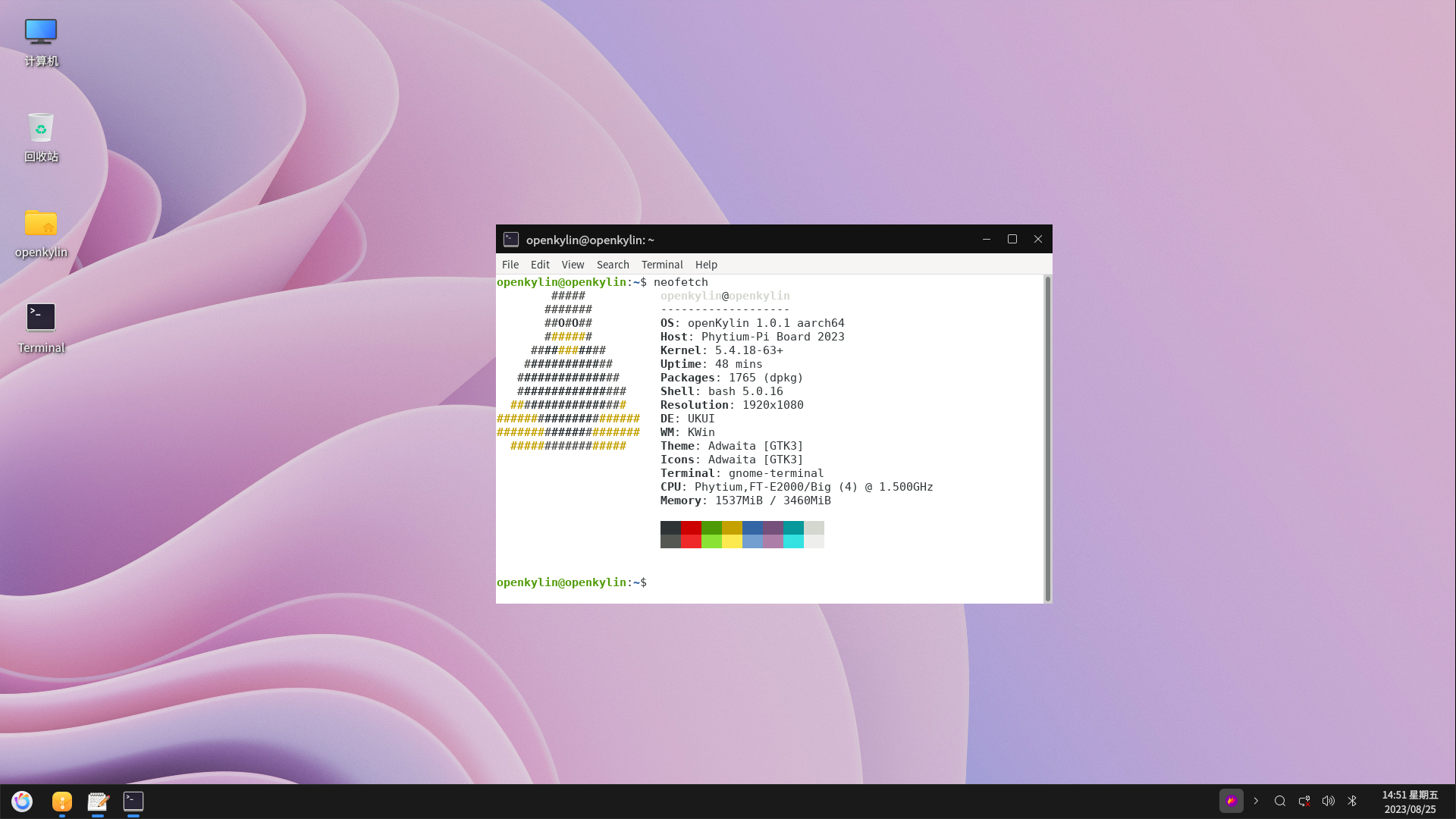Click the terminal icon in the window title bar
The width and height of the screenshot is (1456, 819).
511,240
